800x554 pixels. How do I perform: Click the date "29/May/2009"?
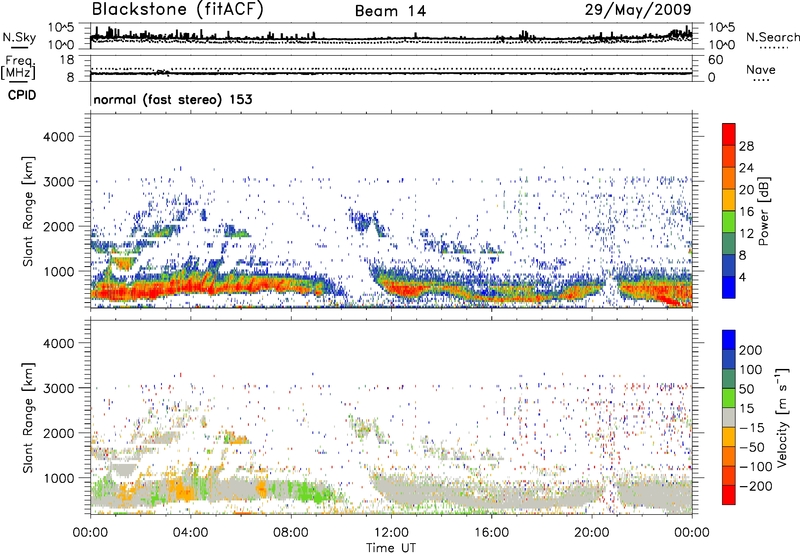point(638,9)
